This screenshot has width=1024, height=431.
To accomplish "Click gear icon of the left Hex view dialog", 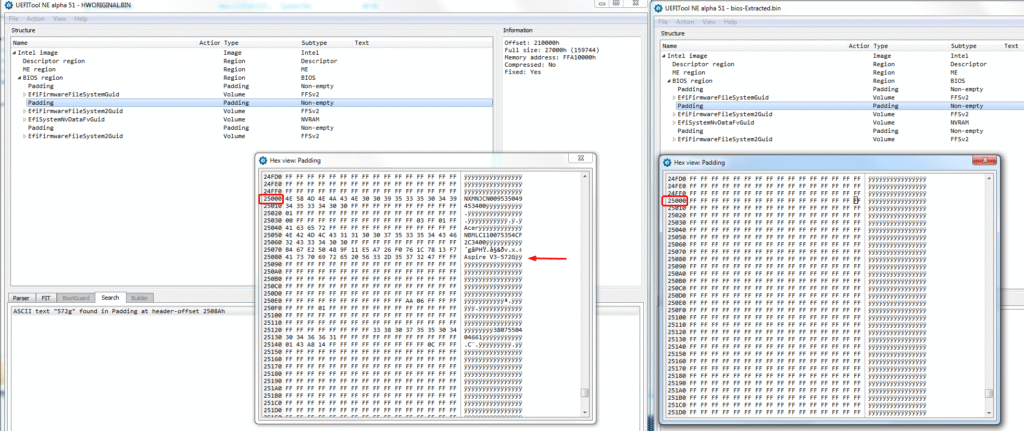I will coord(263,160).
